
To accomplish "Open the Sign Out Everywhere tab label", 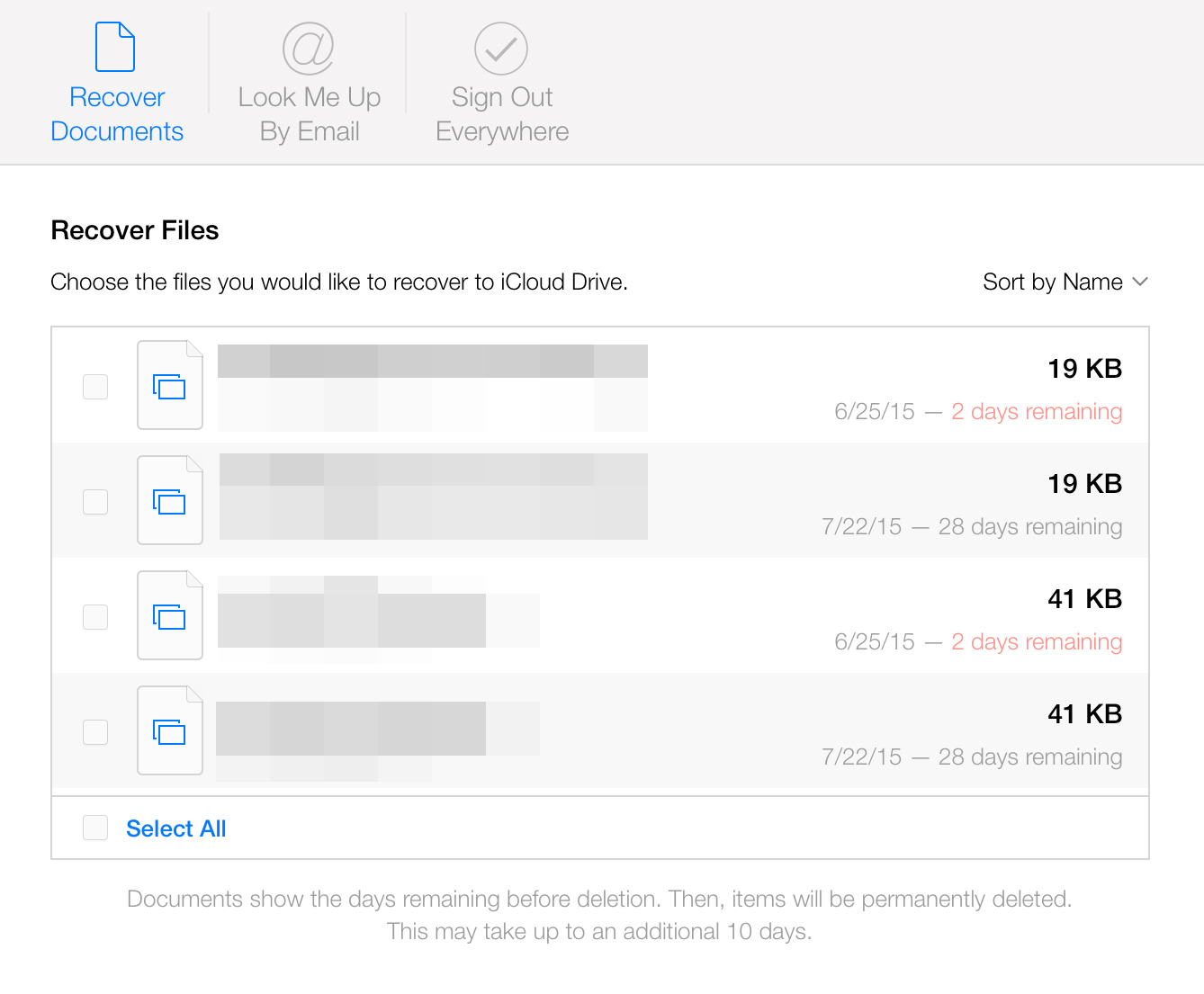I will click(502, 114).
